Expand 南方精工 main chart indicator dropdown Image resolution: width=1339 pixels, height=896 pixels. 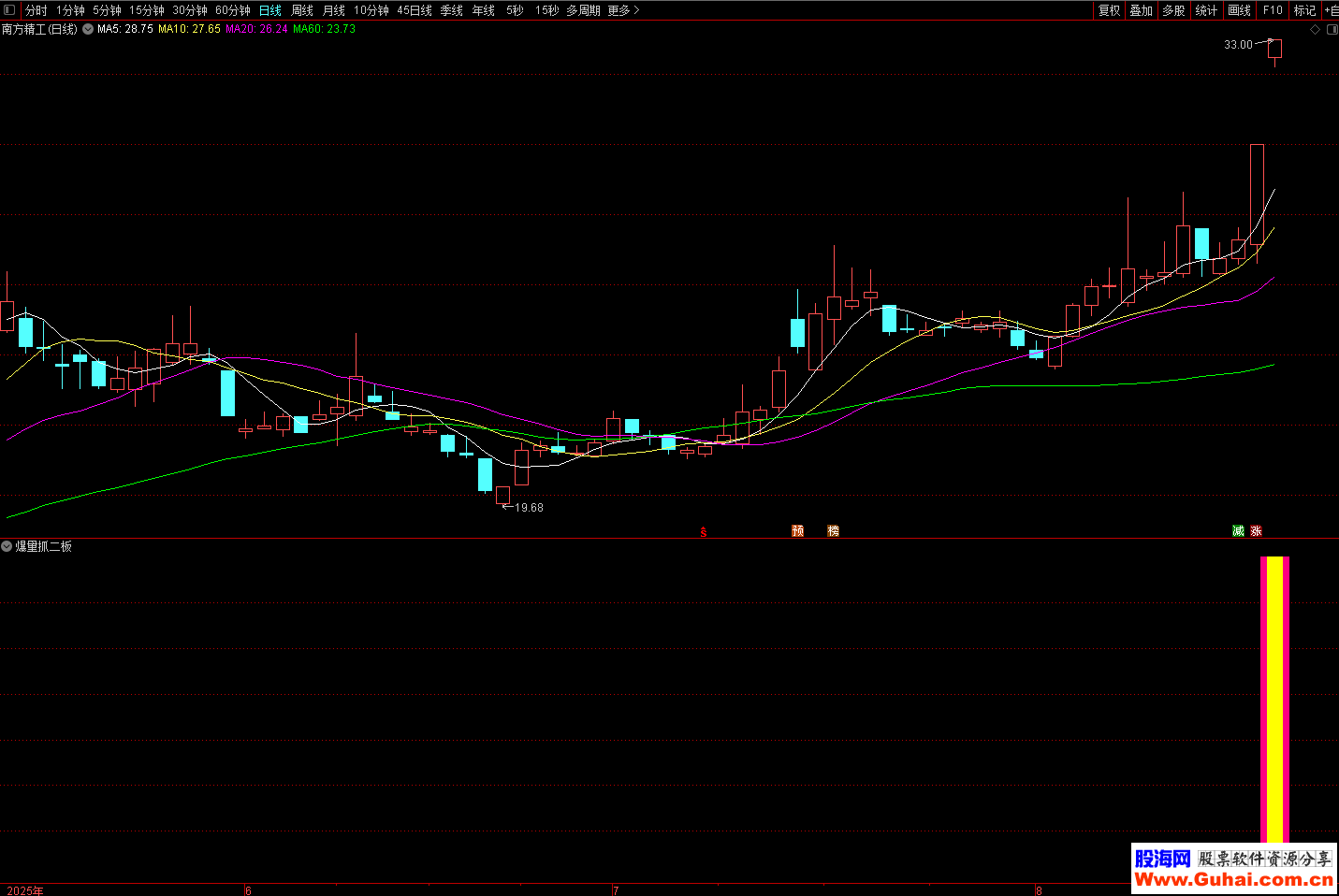[88, 30]
